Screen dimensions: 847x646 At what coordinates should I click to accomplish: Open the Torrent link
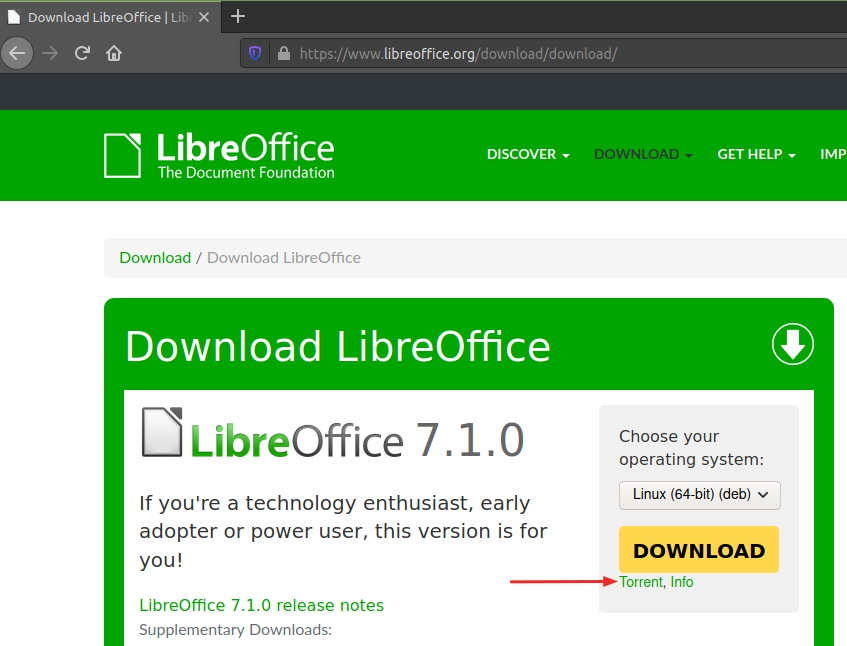[x=641, y=582]
